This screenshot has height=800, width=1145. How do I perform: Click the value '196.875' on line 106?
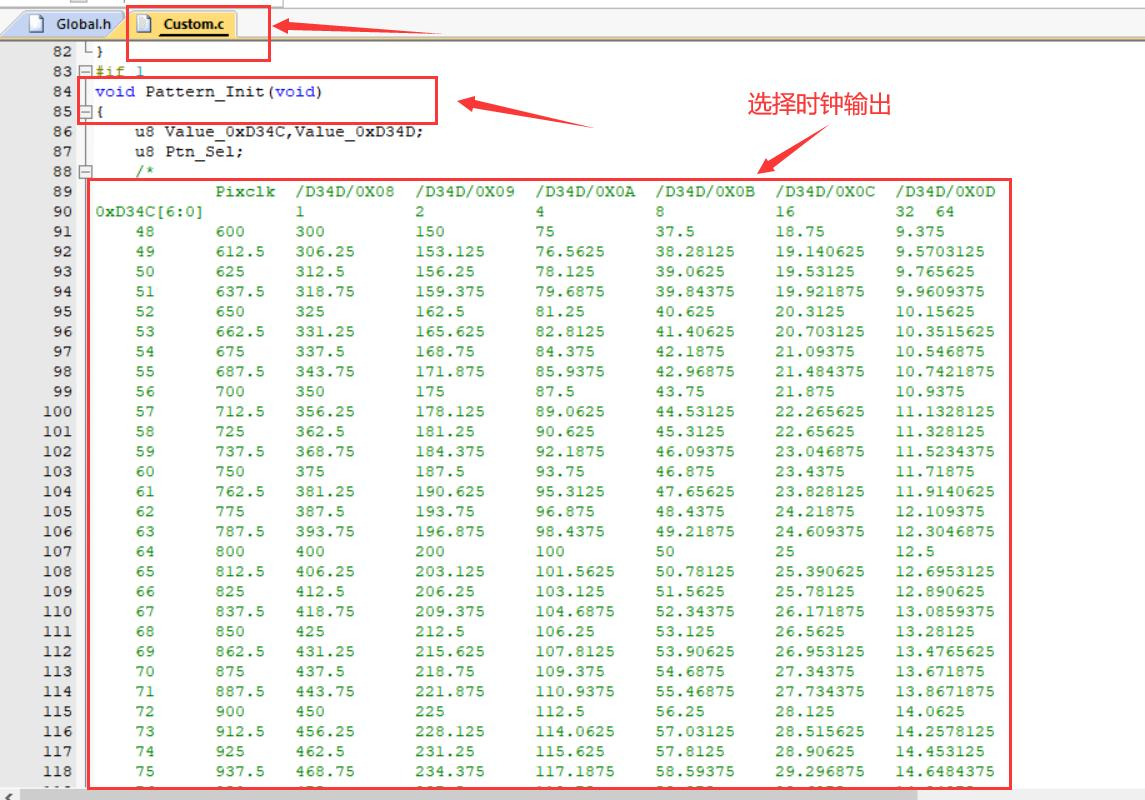(450, 532)
